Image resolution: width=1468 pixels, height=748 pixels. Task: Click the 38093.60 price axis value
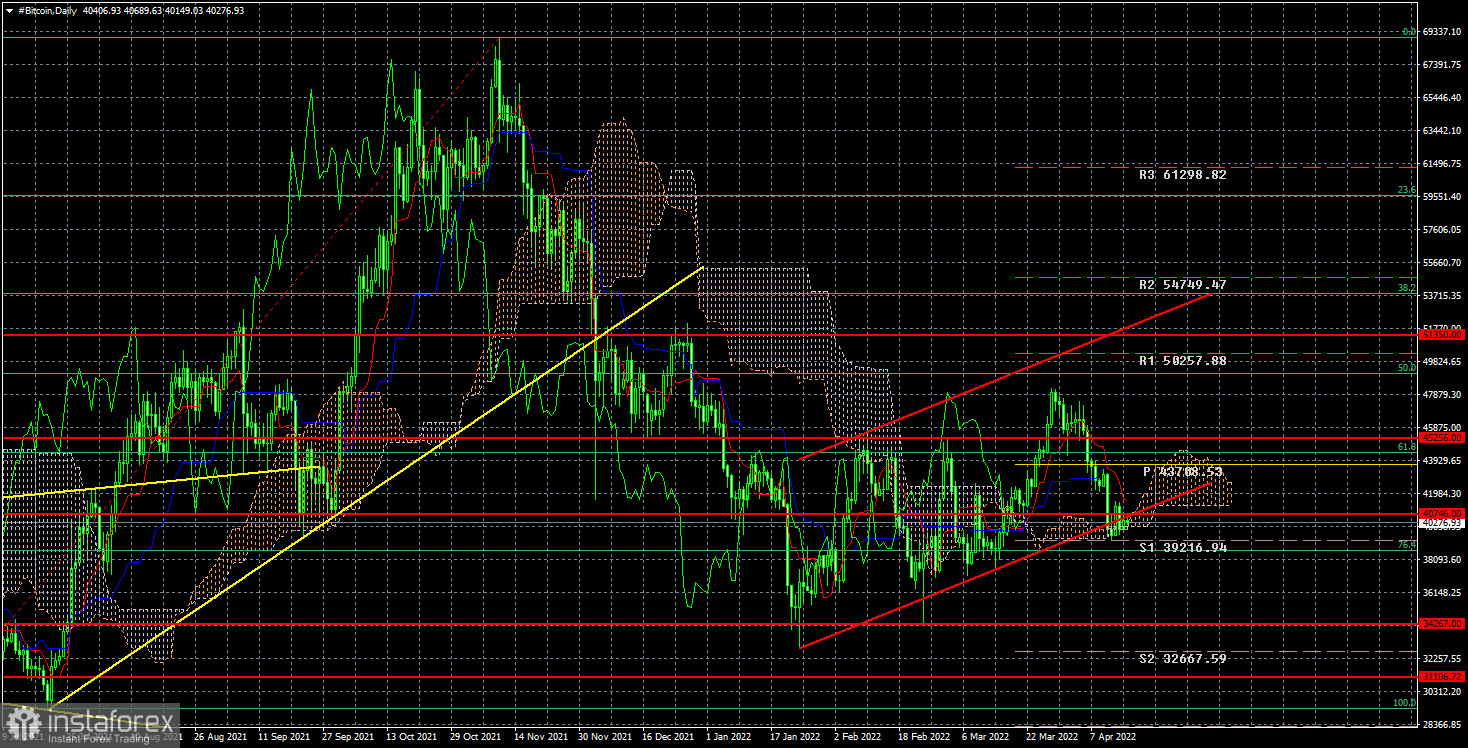(x=1443, y=559)
